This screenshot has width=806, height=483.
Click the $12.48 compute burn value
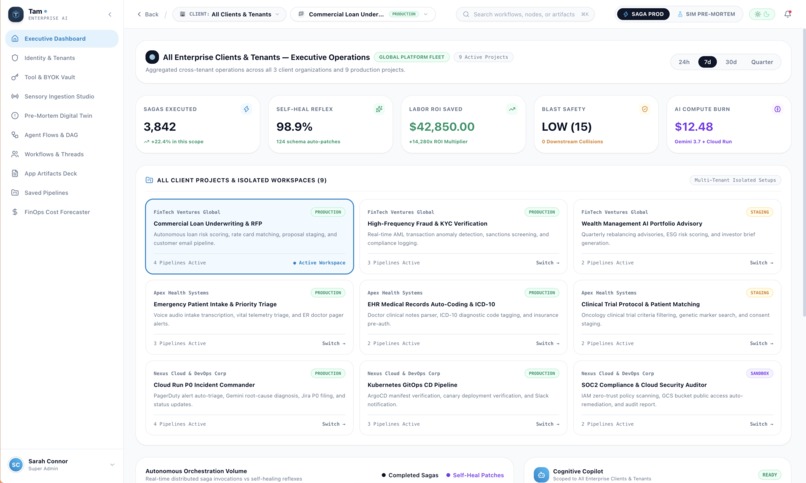pyautogui.click(x=693, y=127)
